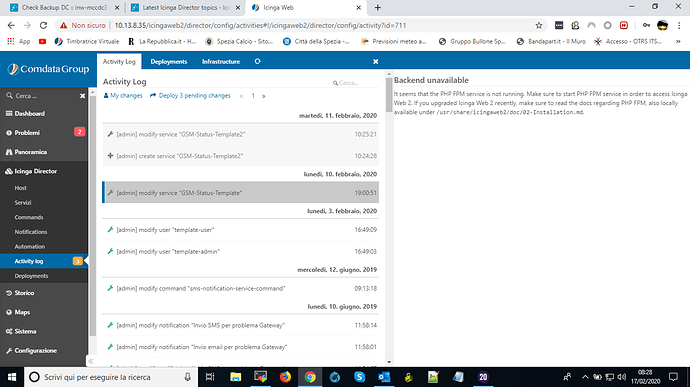
Task: Open entry modify service GSM-Status-Template2
Action: click(x=240, y=134)
